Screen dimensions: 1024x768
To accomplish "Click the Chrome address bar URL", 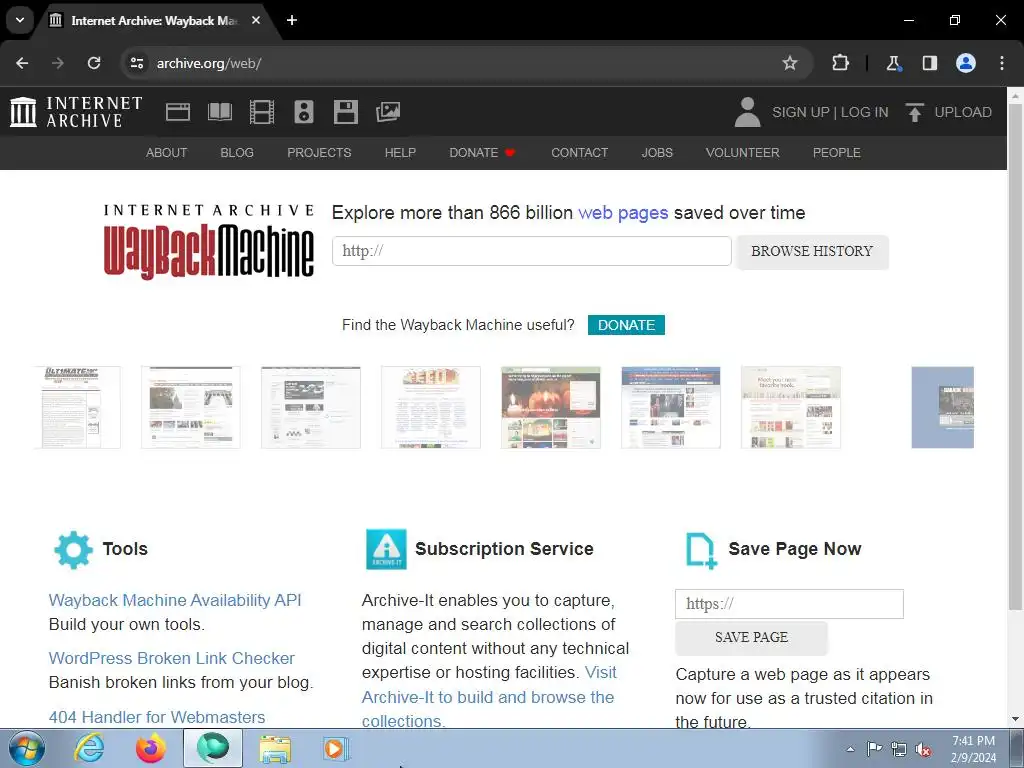I will (x=209, y=63).
